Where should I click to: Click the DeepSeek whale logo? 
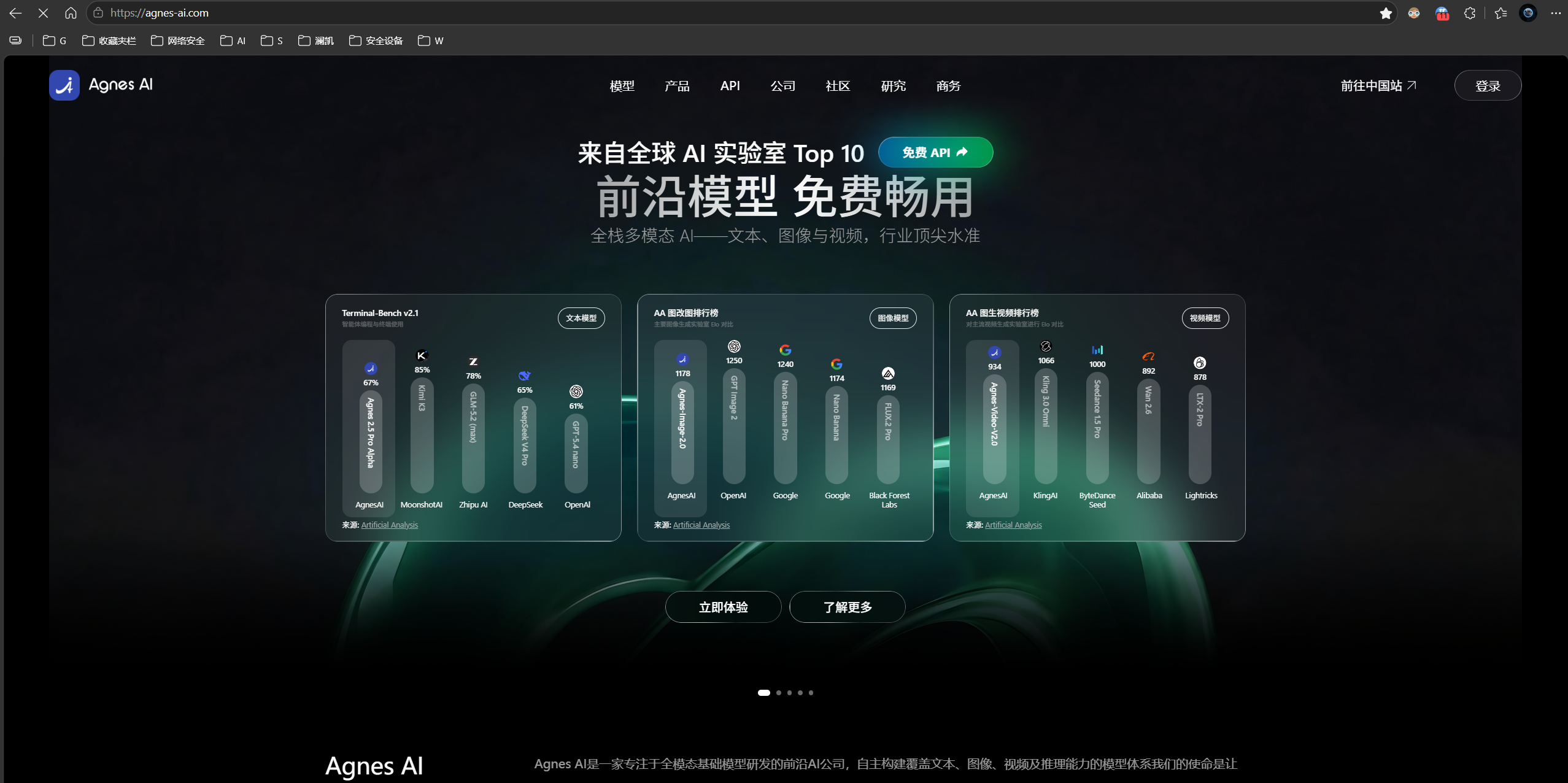tap(525, 376)
